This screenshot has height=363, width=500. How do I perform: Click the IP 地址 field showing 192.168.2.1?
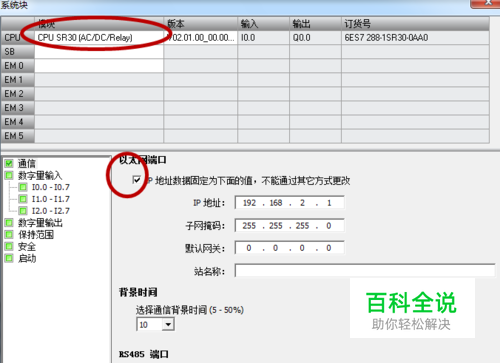coord(289,203)
